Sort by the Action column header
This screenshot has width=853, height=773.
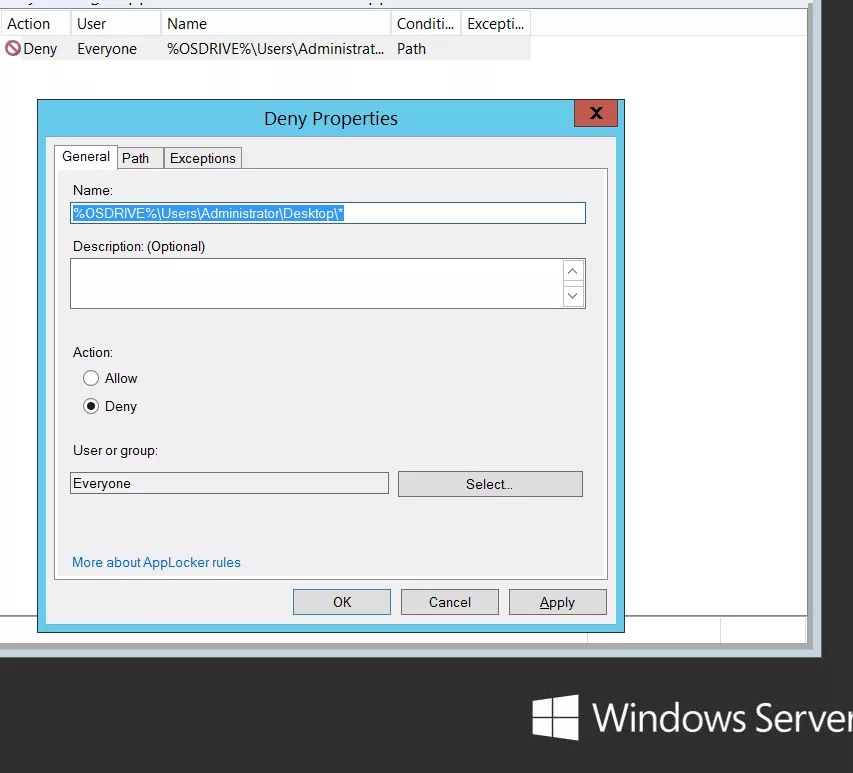35,24
